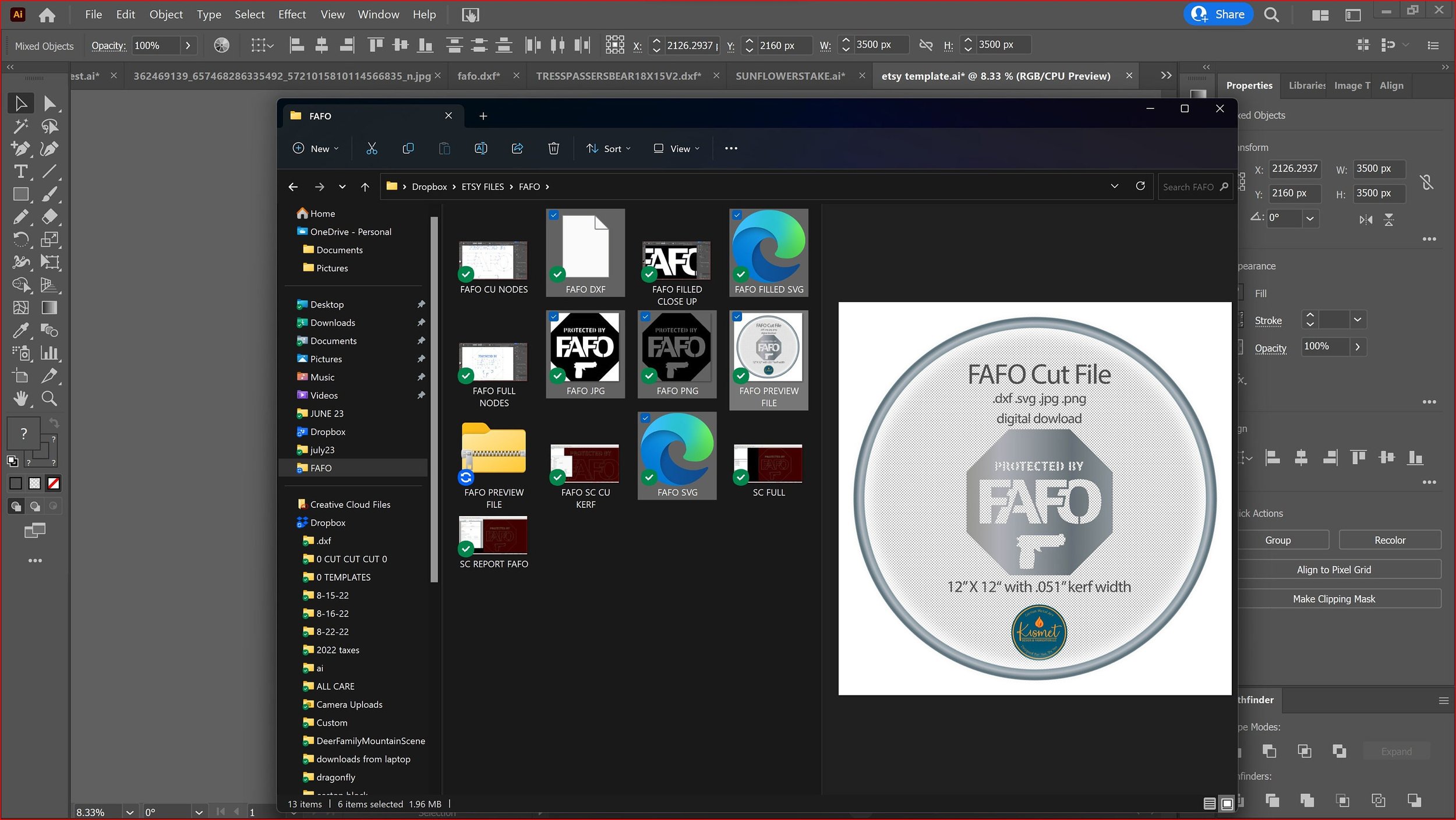Screen dimensions: 1456x820
Task: Open the Effect menu
Action: (x=292, y=15)
